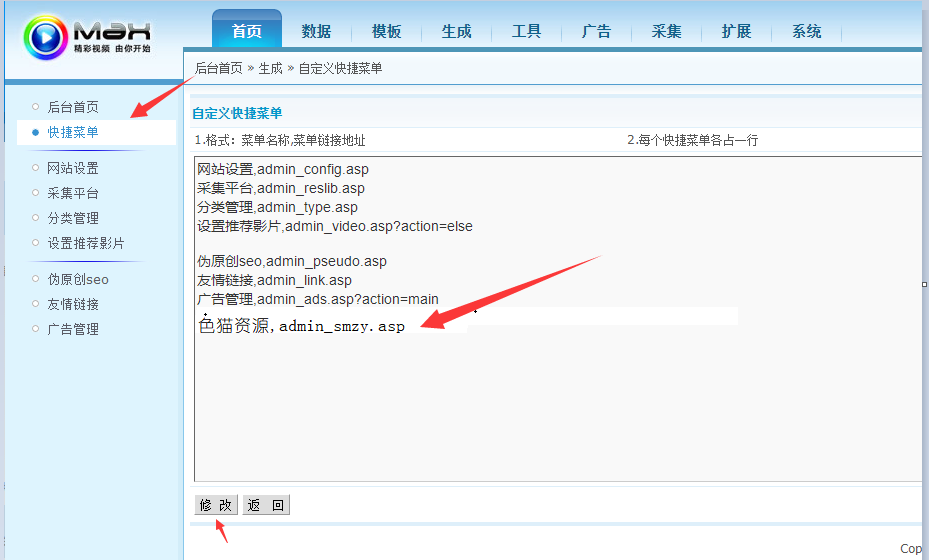929x560 pixels.
Task: Open 伪原创seo sidebar link
Action: [78, 279]
